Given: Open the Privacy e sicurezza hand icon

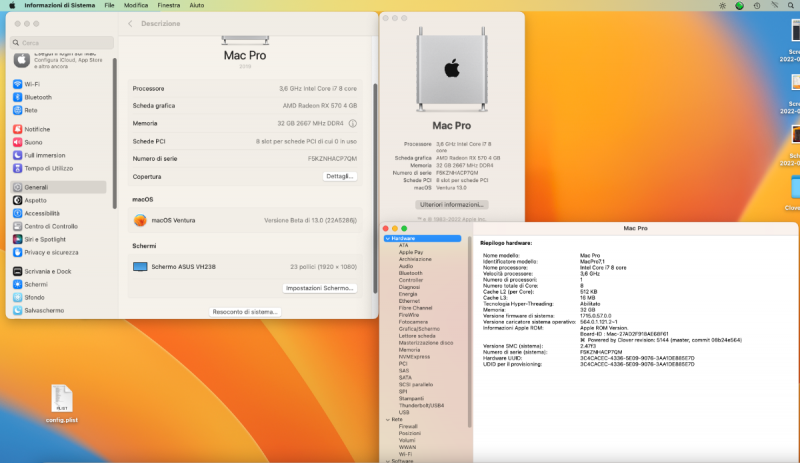Looking at the screenshot, I should 17,252.
